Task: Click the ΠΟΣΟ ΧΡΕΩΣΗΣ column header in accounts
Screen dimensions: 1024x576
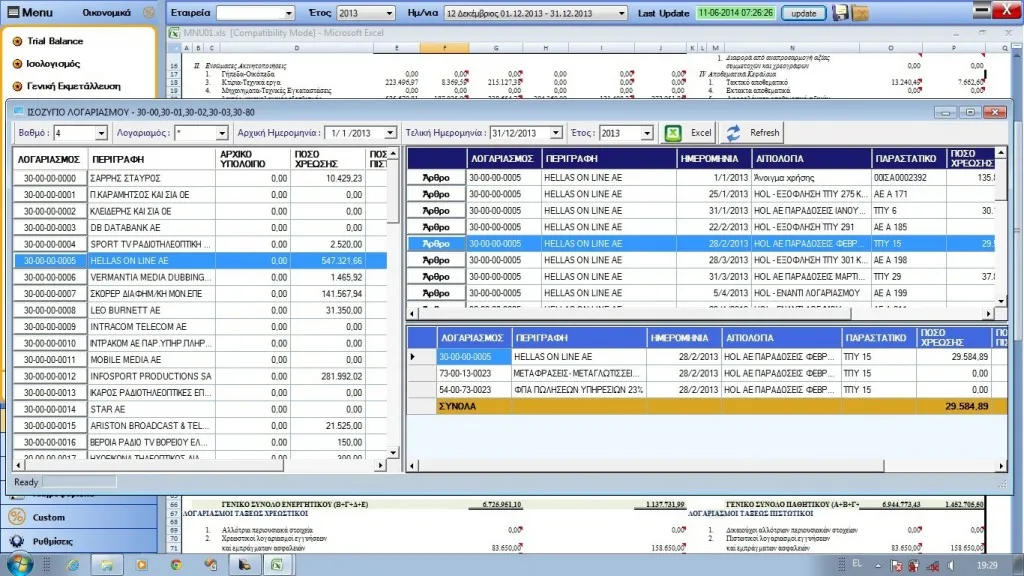Action: point(328,159)
